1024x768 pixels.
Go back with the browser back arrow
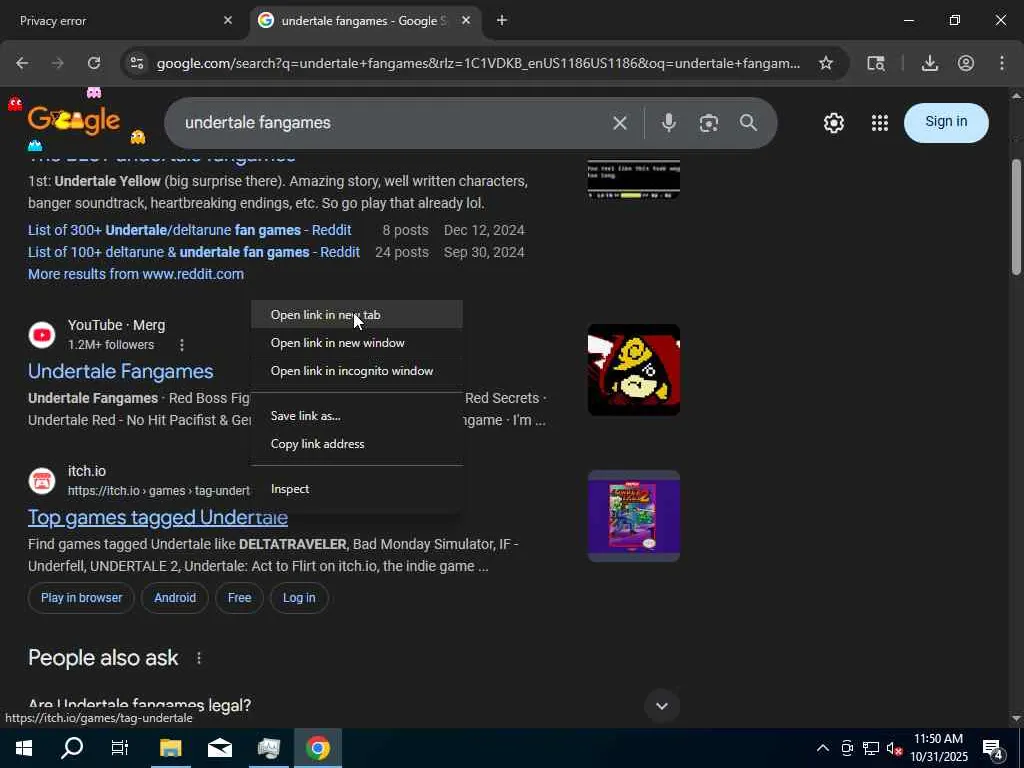22,63
